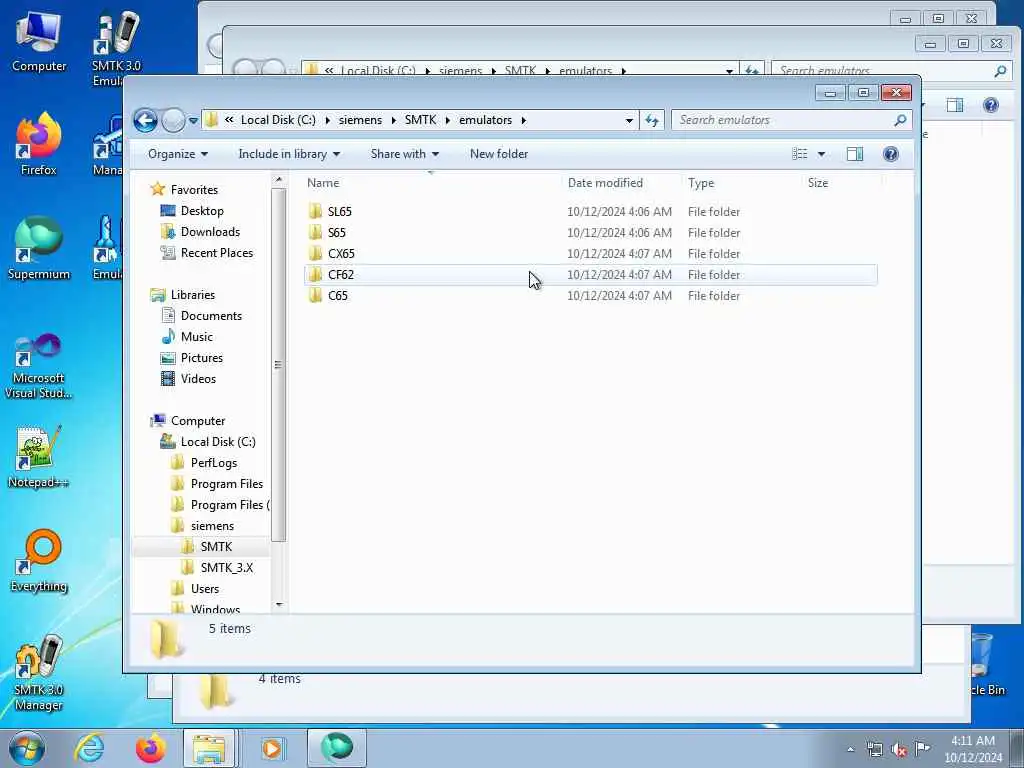Image resolution: width=1024 pixels, height=768 pixels.
Task: Select the C65 folder
Action: click(591, 295)
